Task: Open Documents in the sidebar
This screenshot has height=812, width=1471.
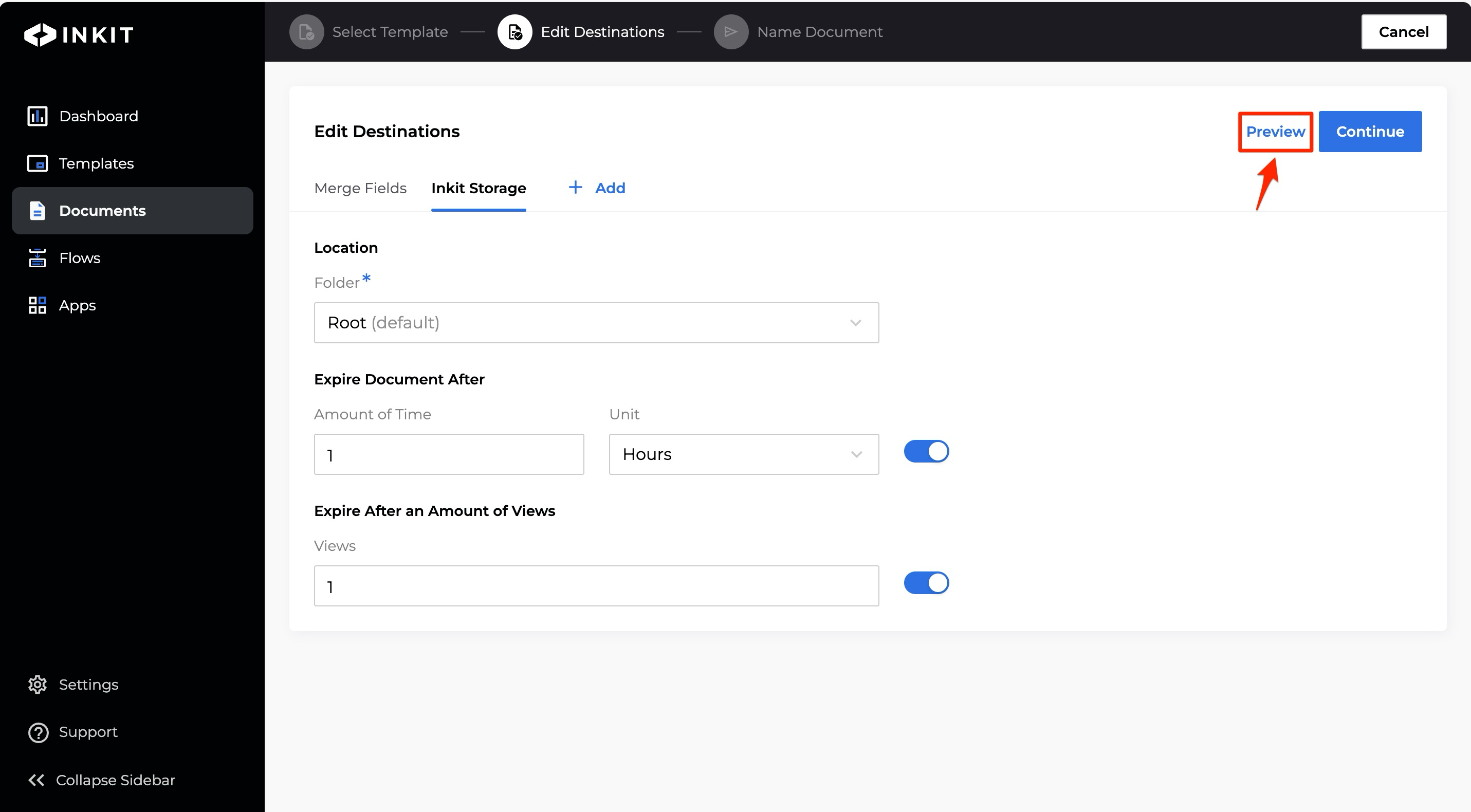Action: [x=133, y=211]
